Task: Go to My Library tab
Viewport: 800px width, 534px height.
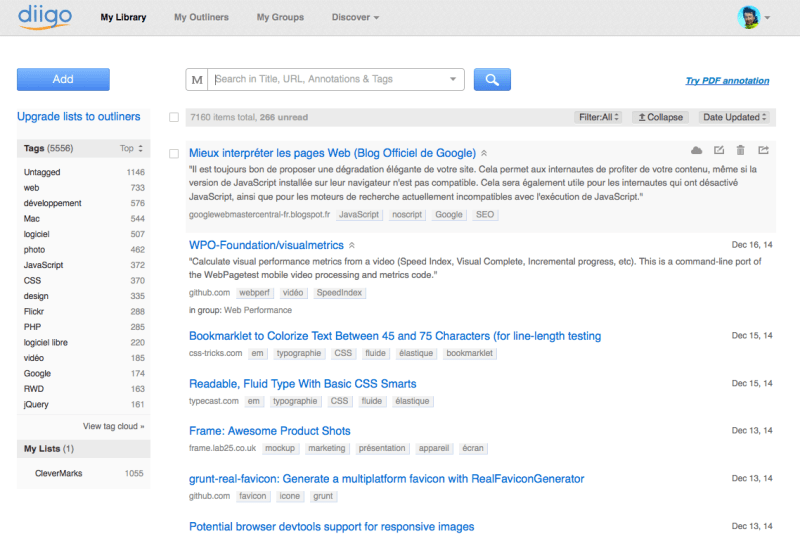Action: click(x=123, y=17)
